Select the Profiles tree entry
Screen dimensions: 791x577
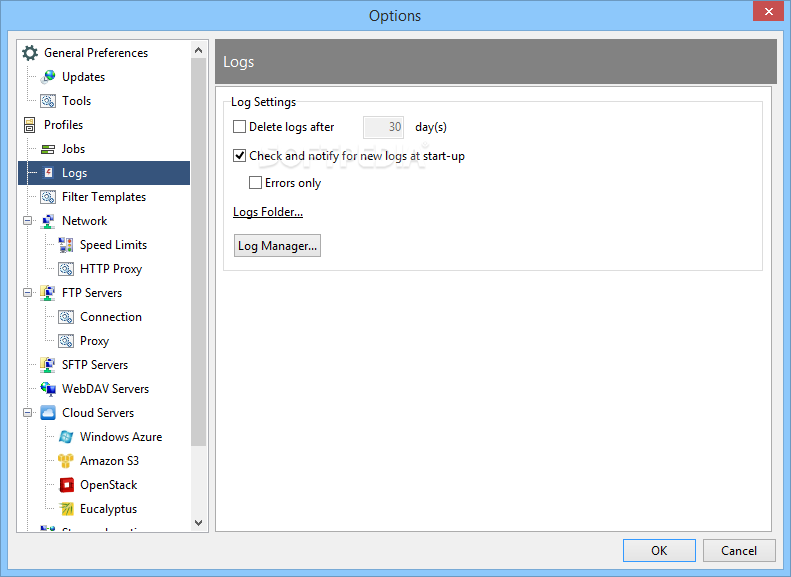63,125
